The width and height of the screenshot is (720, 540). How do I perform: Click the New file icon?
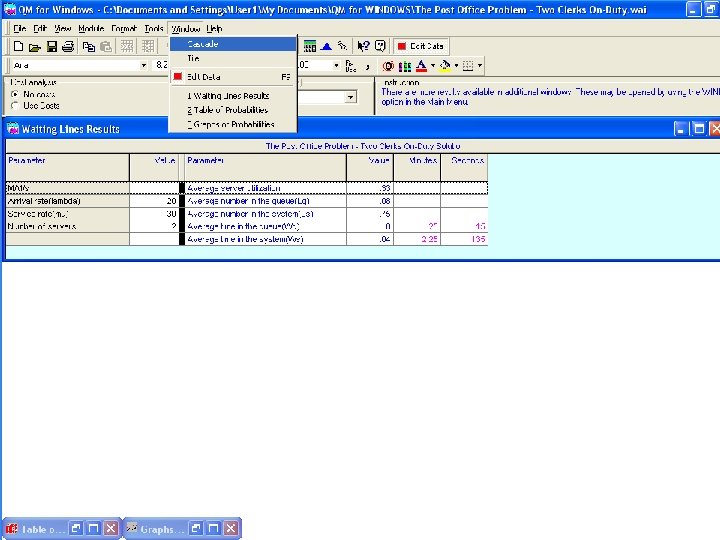tap(18, 46)
